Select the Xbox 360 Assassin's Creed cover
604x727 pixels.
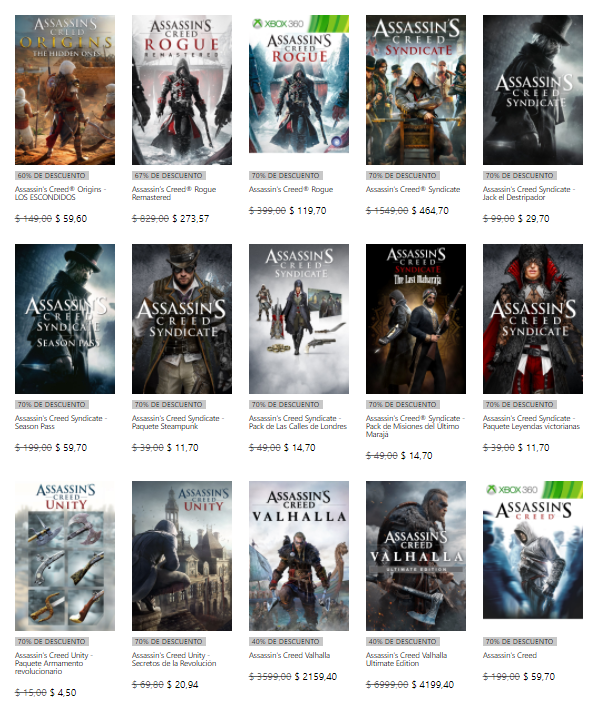click(x=533, y=556)
